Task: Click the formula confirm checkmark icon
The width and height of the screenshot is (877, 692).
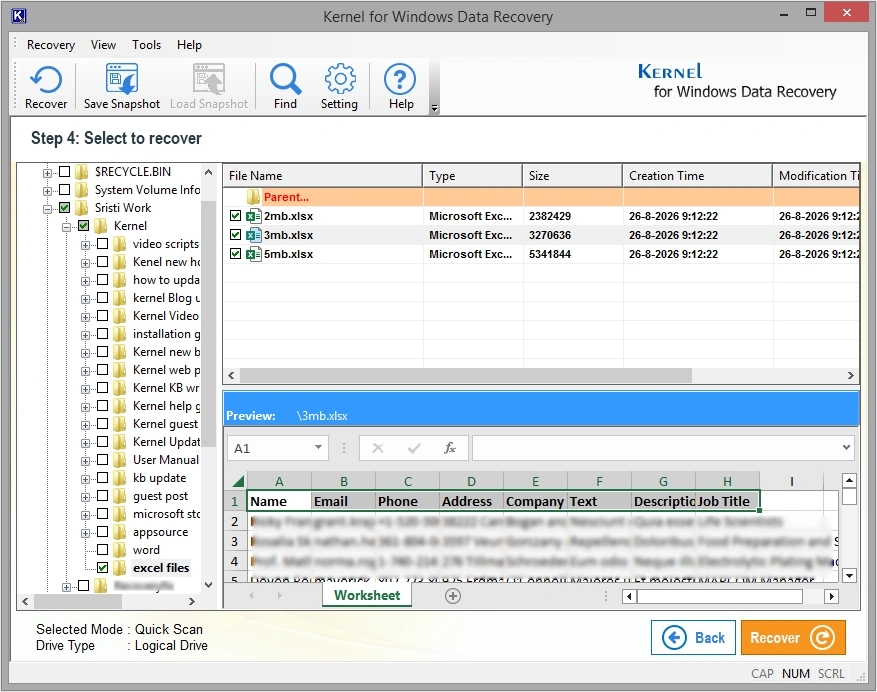Action: [x=414, y=448]
